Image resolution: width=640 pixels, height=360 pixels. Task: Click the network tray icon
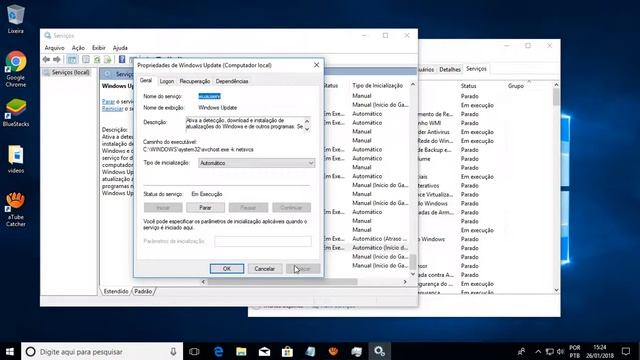tap(549, 351)
